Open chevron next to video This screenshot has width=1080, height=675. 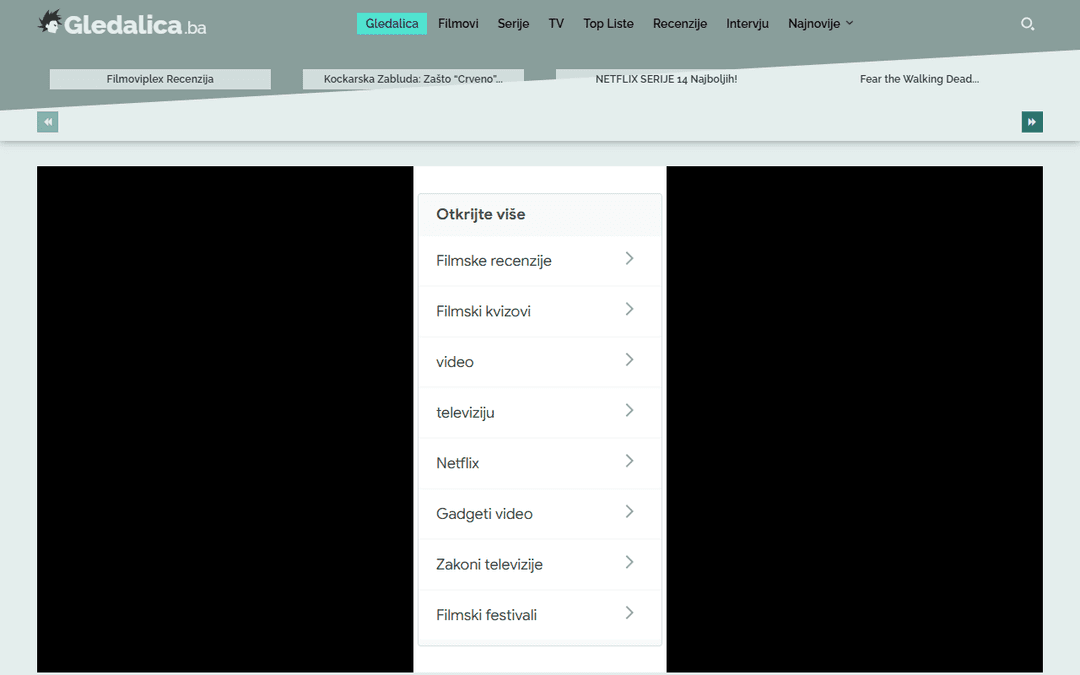[629, 360]
